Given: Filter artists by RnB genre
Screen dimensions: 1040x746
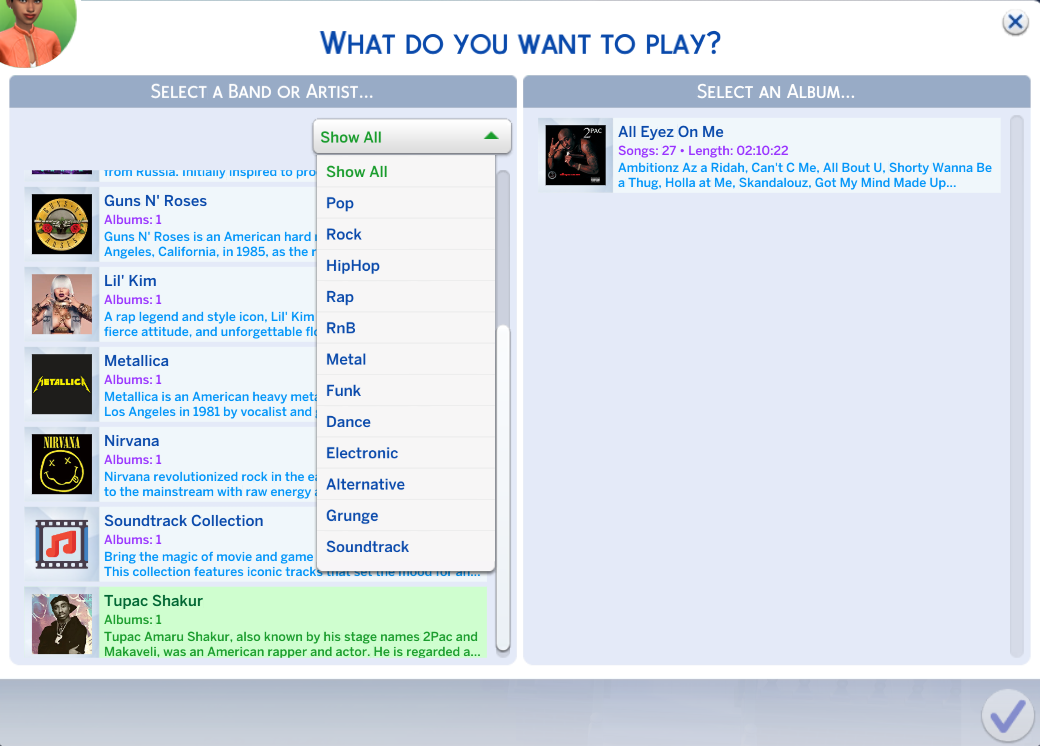Looking at the screenshot, I should point(406,328).
